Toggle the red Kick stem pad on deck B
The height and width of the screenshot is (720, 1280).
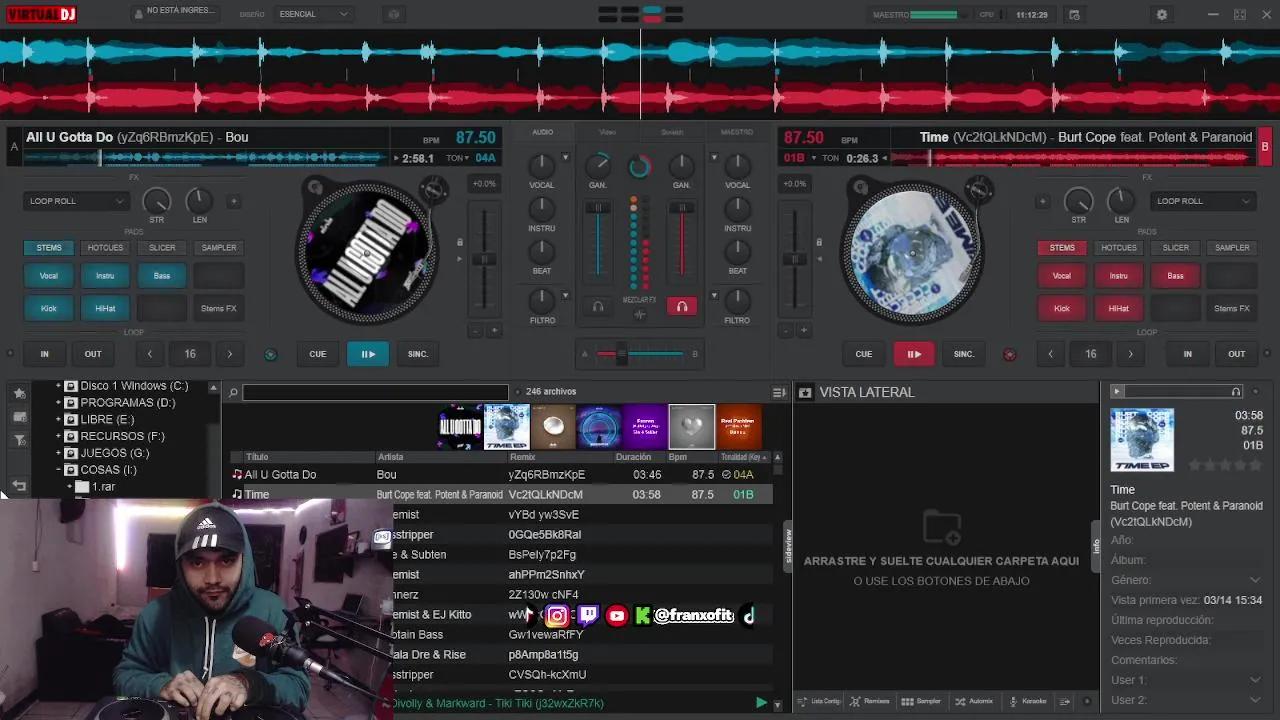coord(1062,308)
